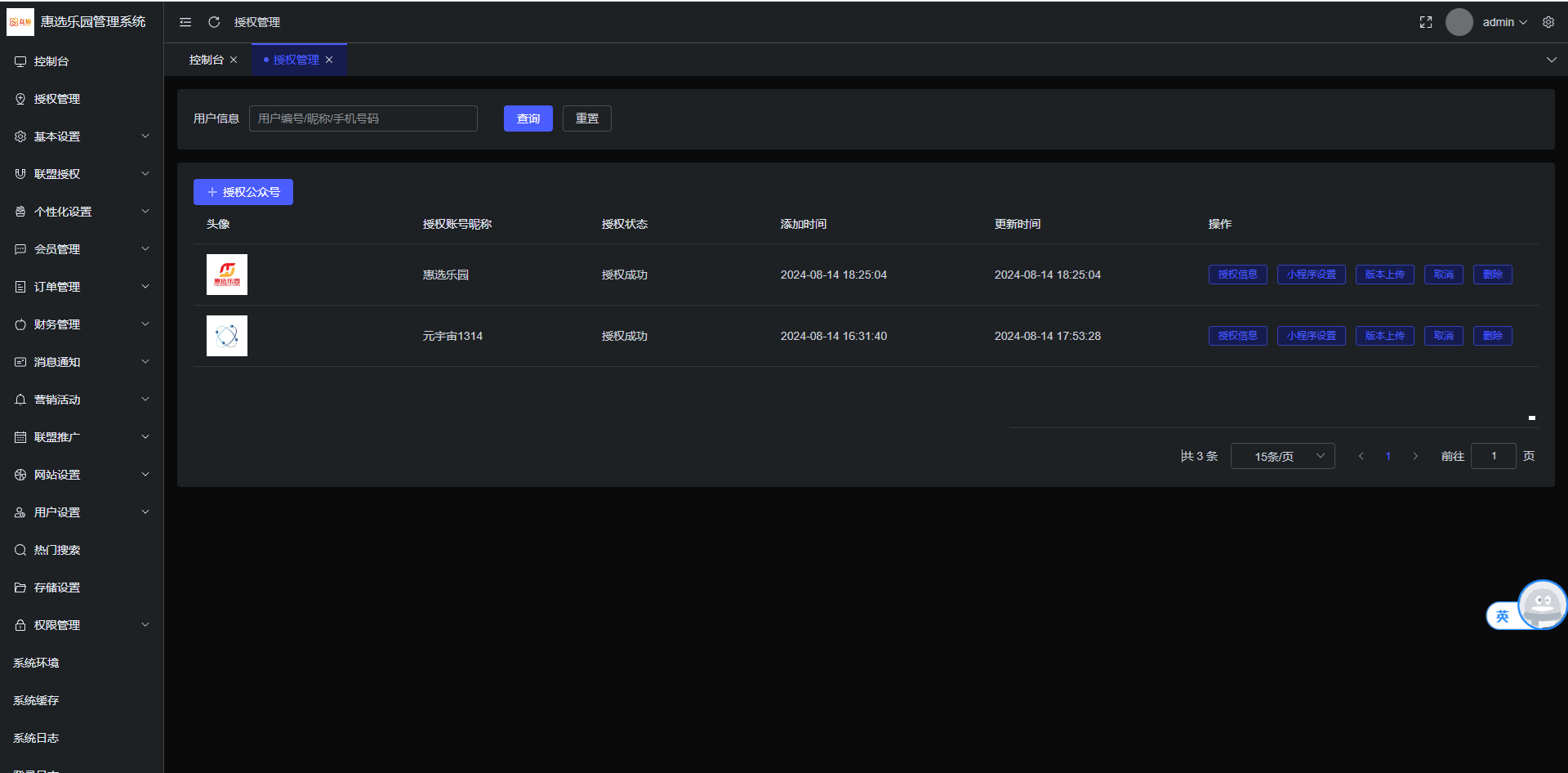Viewport: 1568px width, 773px height.
Task: Expand the 会员管理 submenu
Action: [82, 249]
